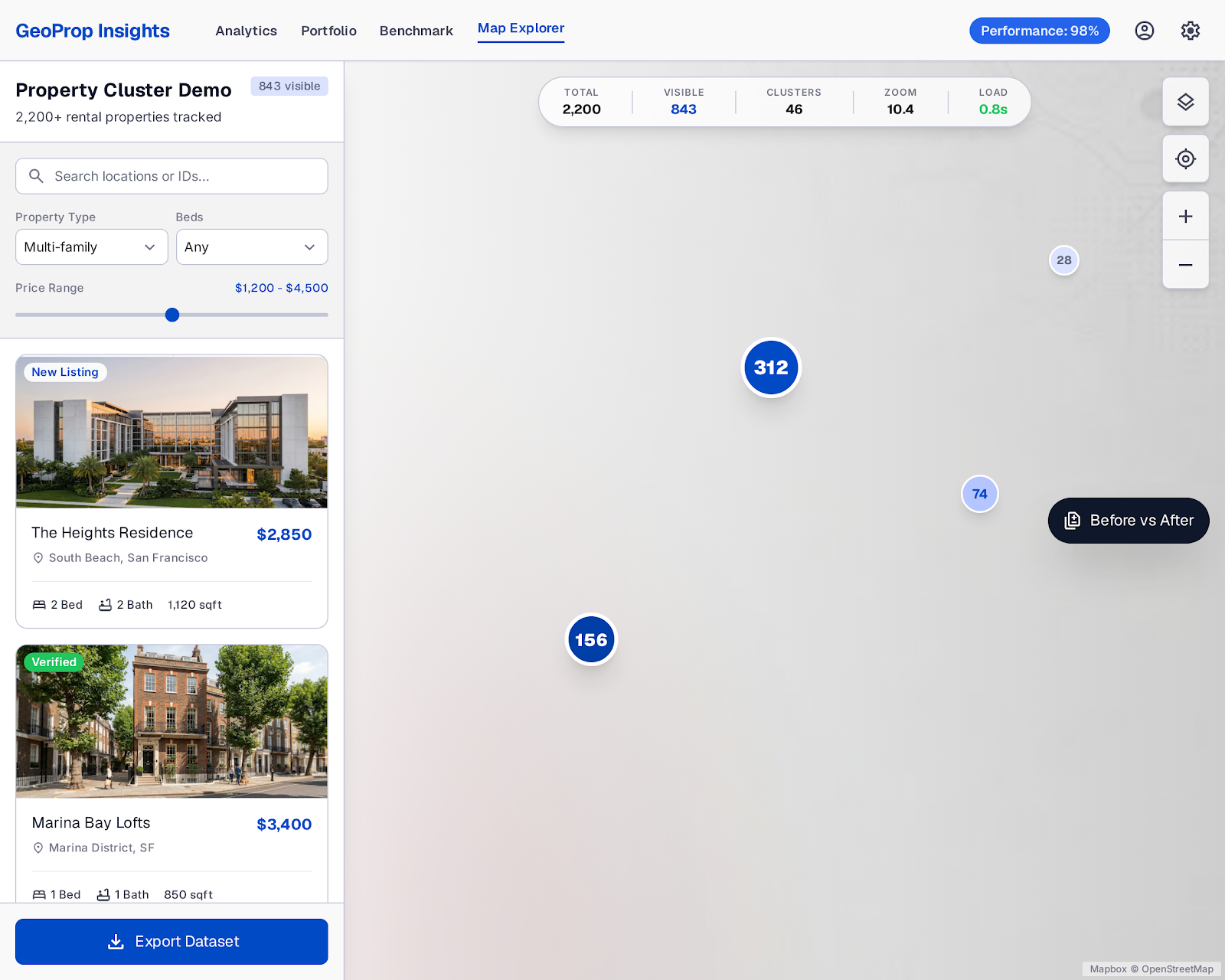Click the $1,200 - $4,500 range value
The image size is (1225, 980).
click(x=282, y=288)
